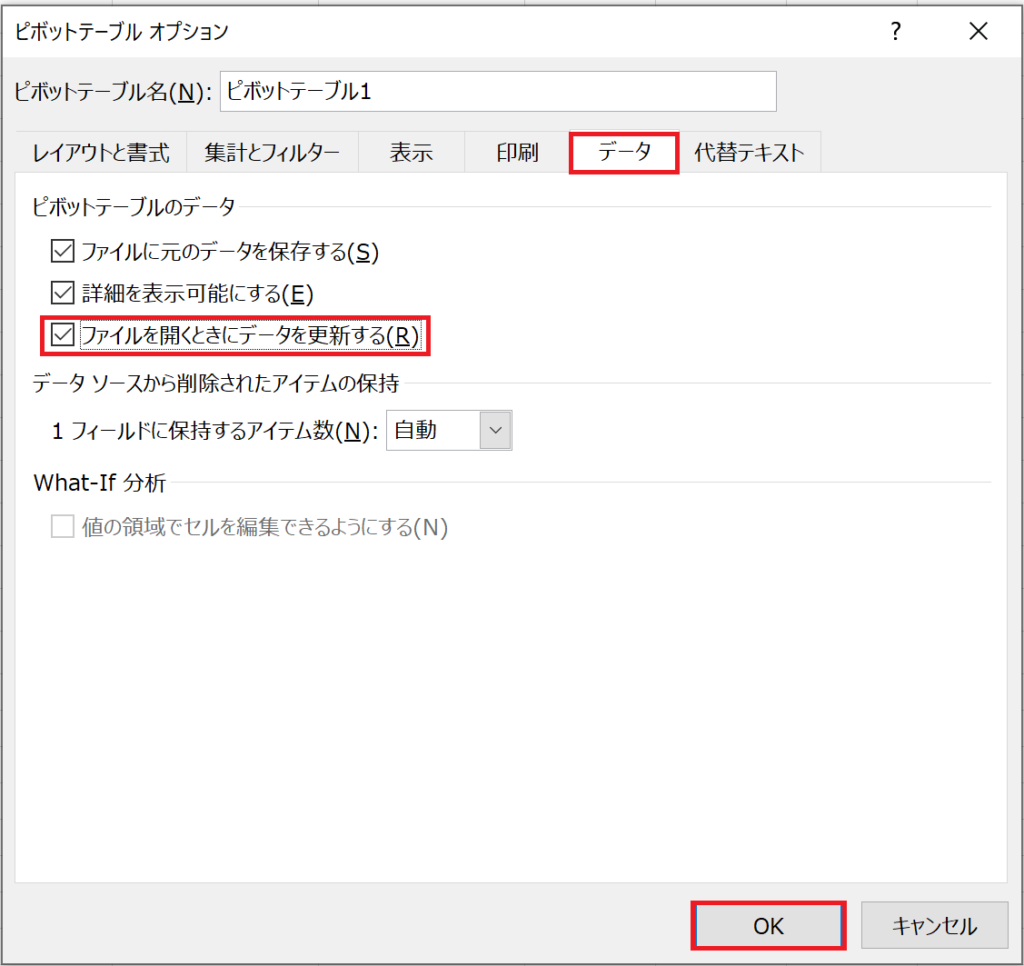1024x966 pixels.
Task: Click the help question mark icon
Action: point(895,31)
